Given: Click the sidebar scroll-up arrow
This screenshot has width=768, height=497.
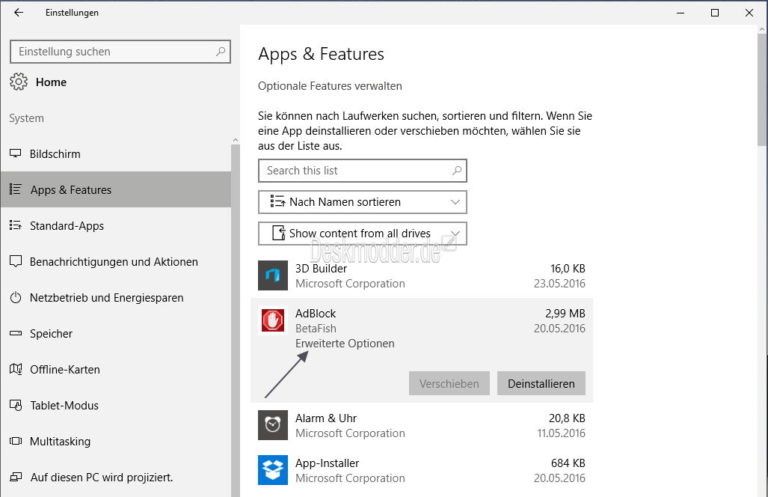Looking at the screenshot, I should (x=235, y=141).
